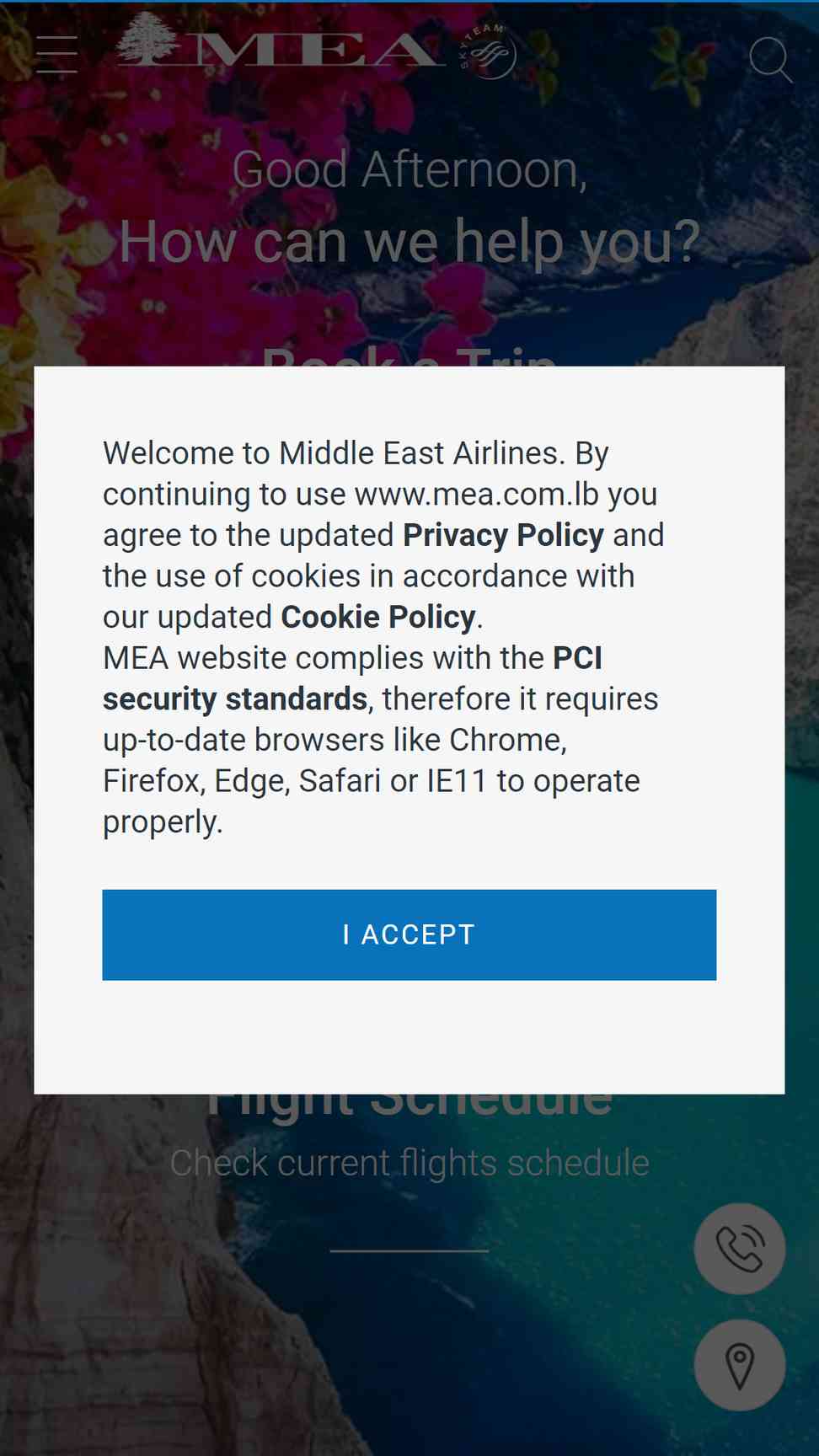Open the PCI security standards link

pyautogui.click(x=353, y=678)
